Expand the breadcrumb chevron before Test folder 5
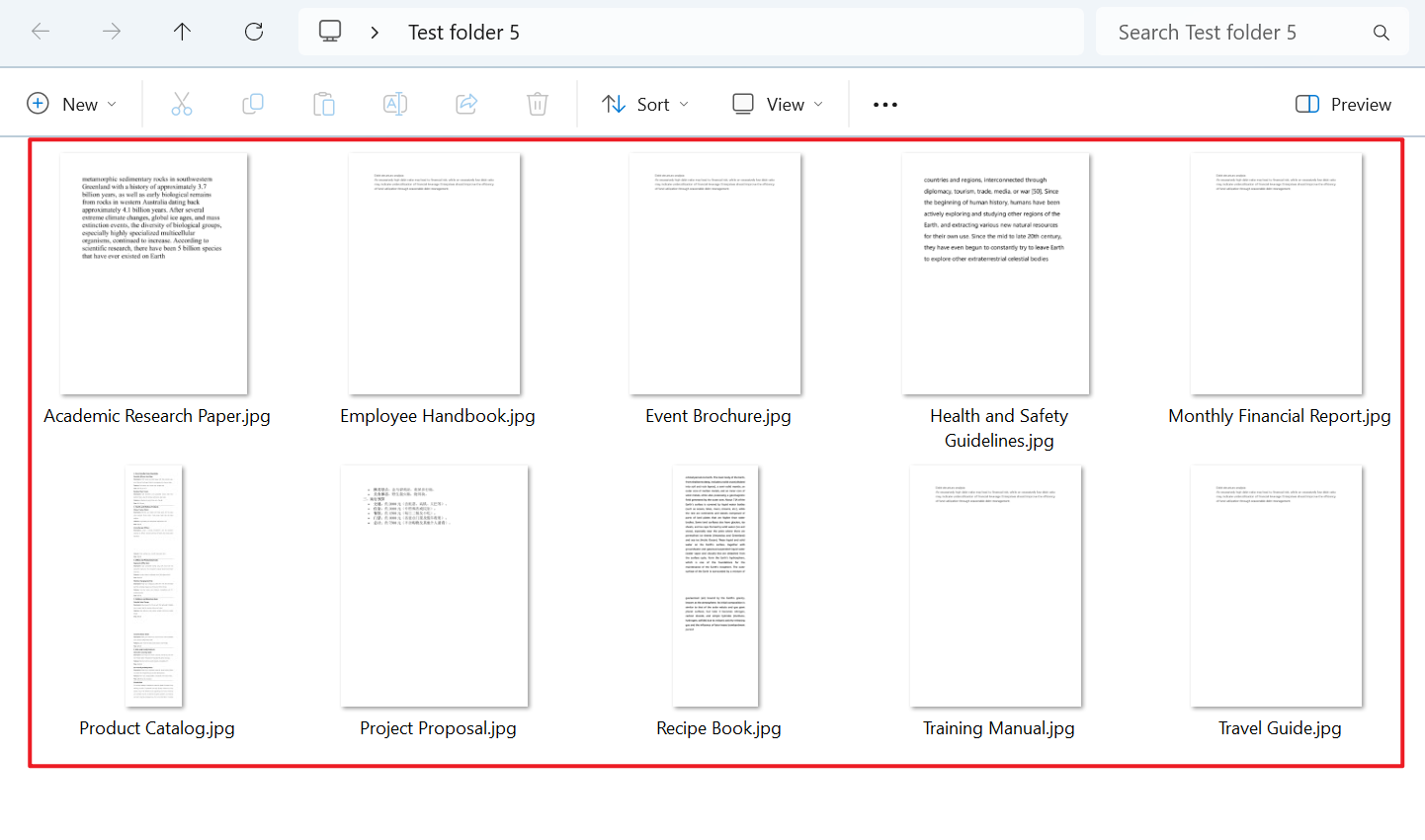The height and width of the screenshot is (840, 1425). click(375, 33)
